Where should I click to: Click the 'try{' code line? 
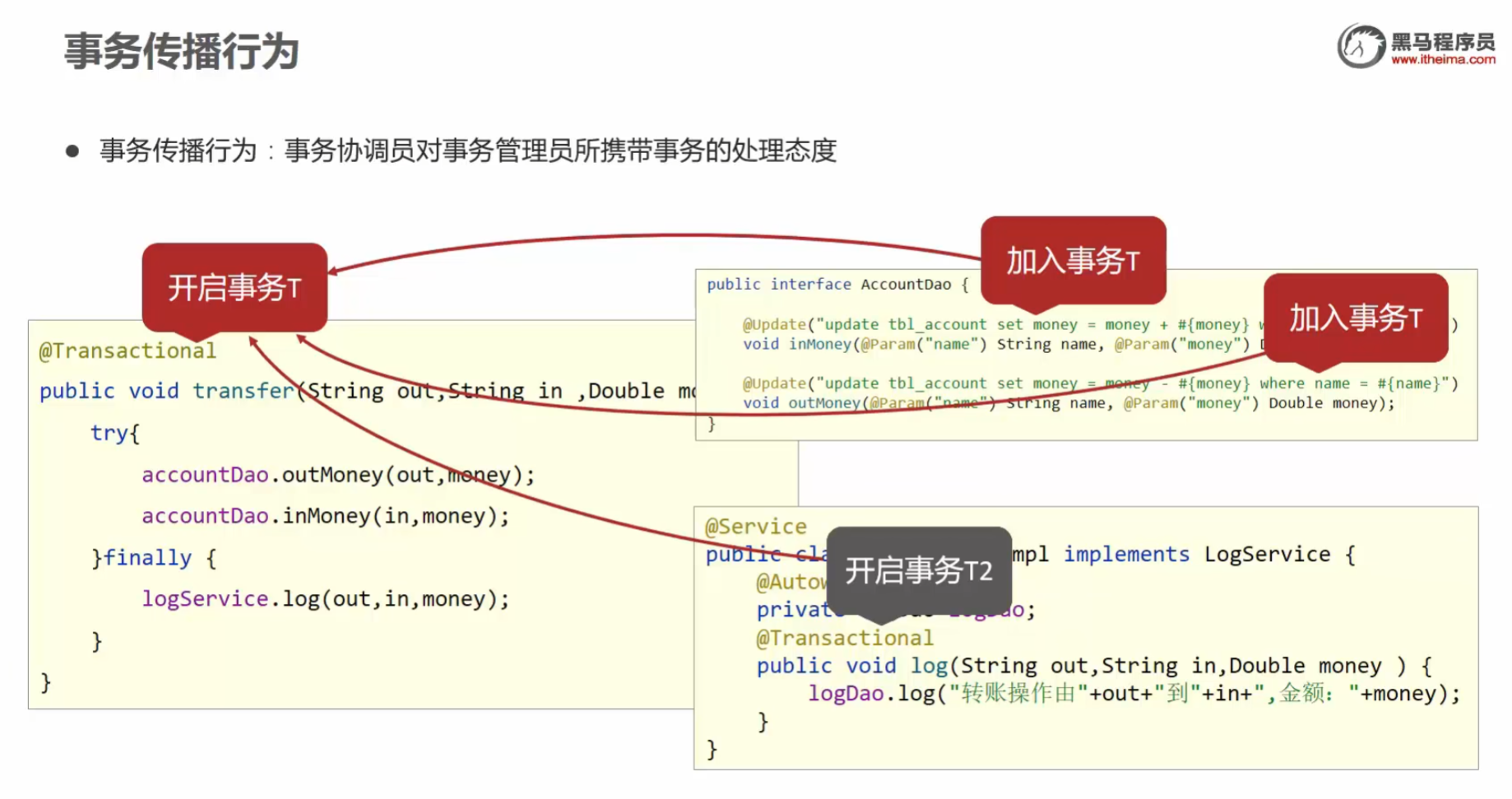coord(115,433)
